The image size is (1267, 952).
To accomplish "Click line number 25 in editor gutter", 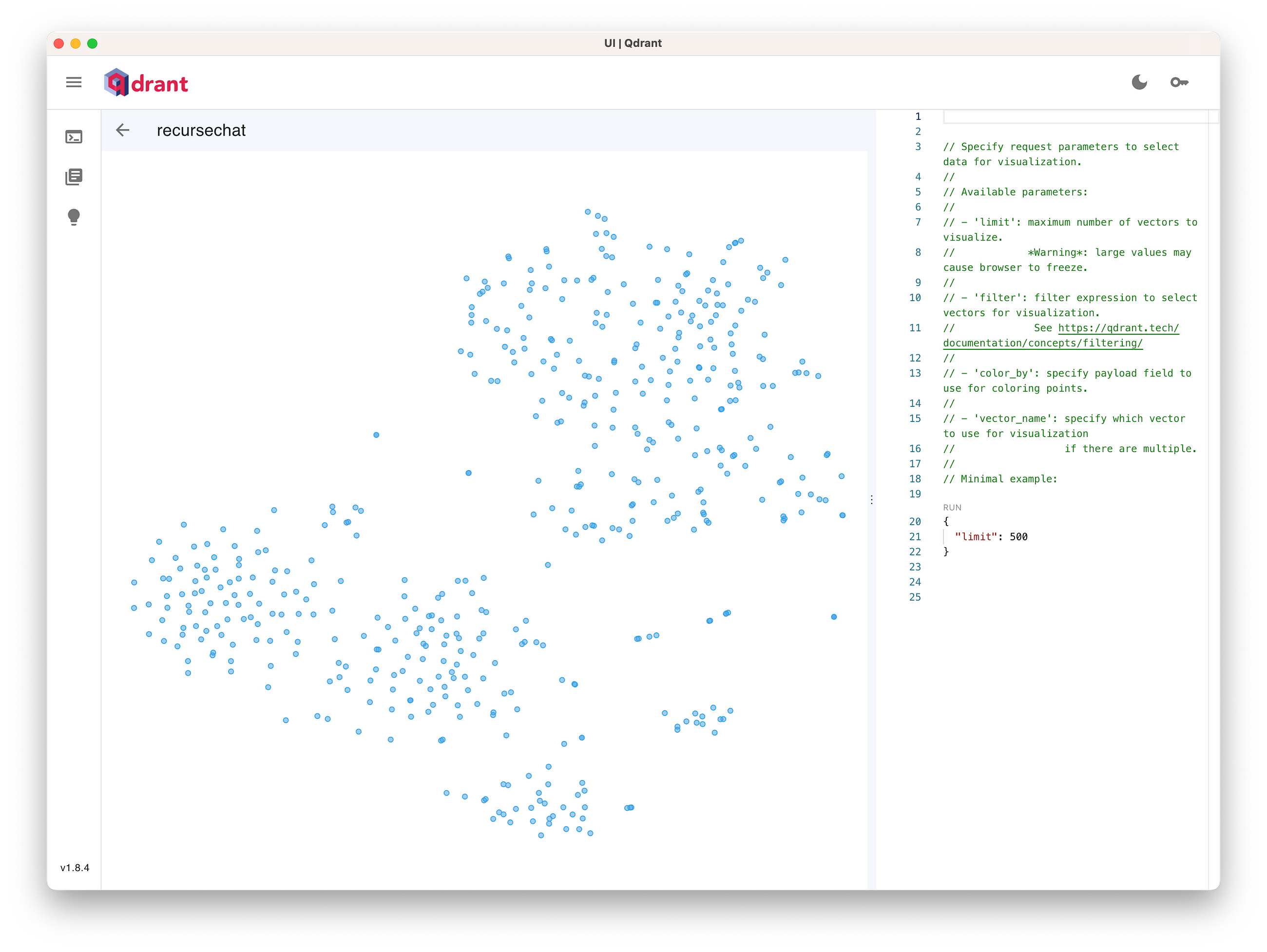I will (915, 597).
